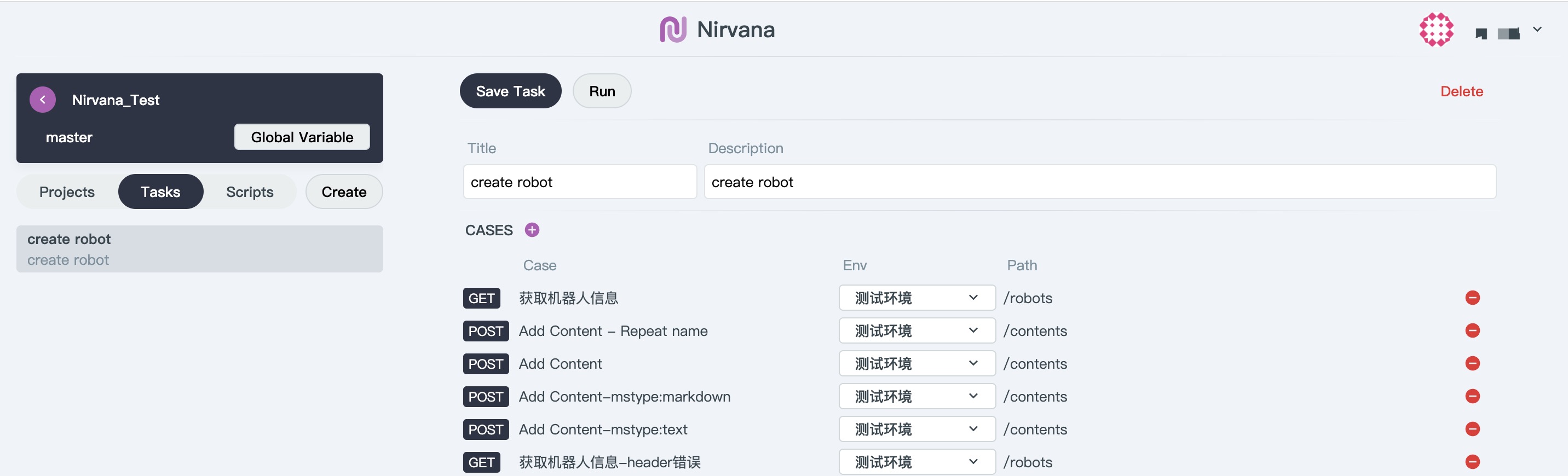Remove the plain Add Content case row
This screenshot has width=1568, height=476.
(1472, 363)
